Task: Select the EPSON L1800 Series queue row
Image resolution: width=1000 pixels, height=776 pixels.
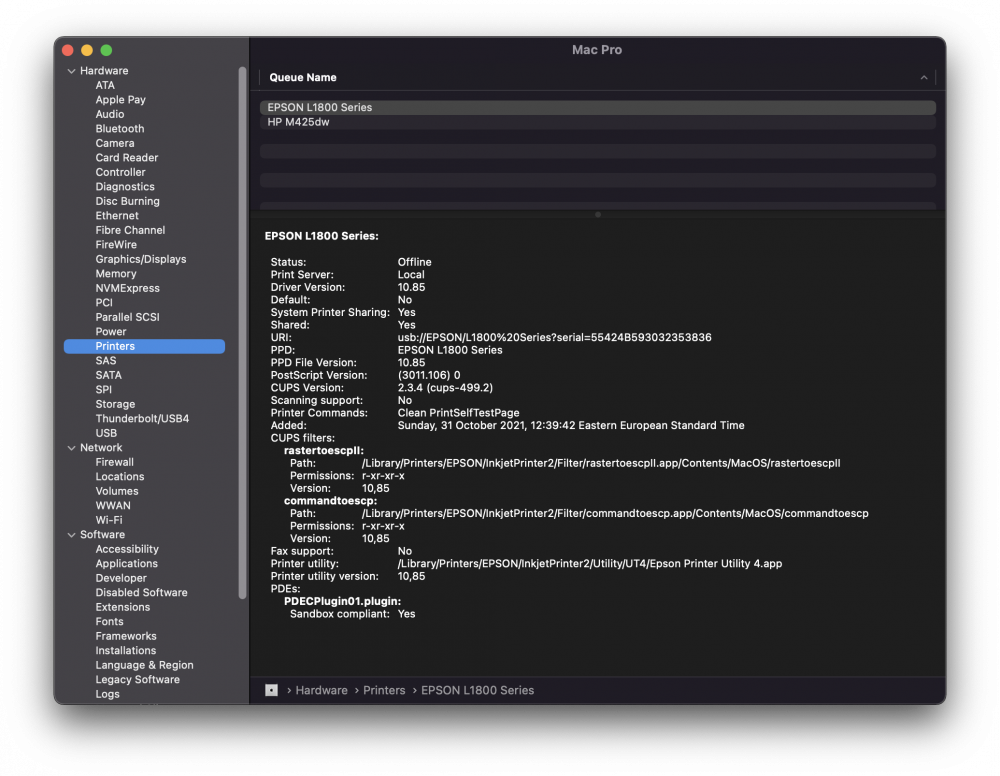Action: pyautogui.click(x=598, y=107)
